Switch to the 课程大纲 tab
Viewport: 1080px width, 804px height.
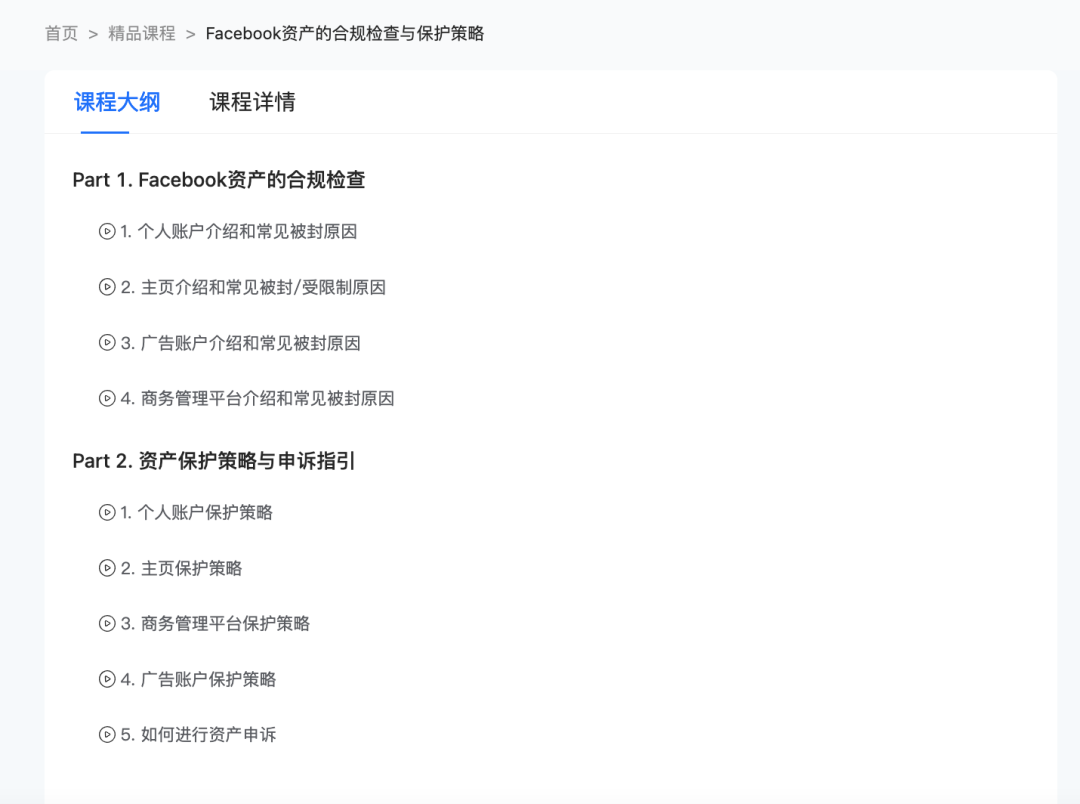click(117, 102)
